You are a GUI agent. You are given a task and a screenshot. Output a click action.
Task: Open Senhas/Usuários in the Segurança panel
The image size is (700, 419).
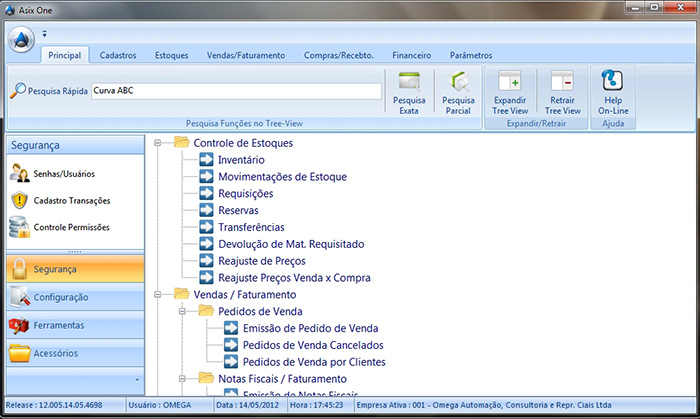pos(60,174)
